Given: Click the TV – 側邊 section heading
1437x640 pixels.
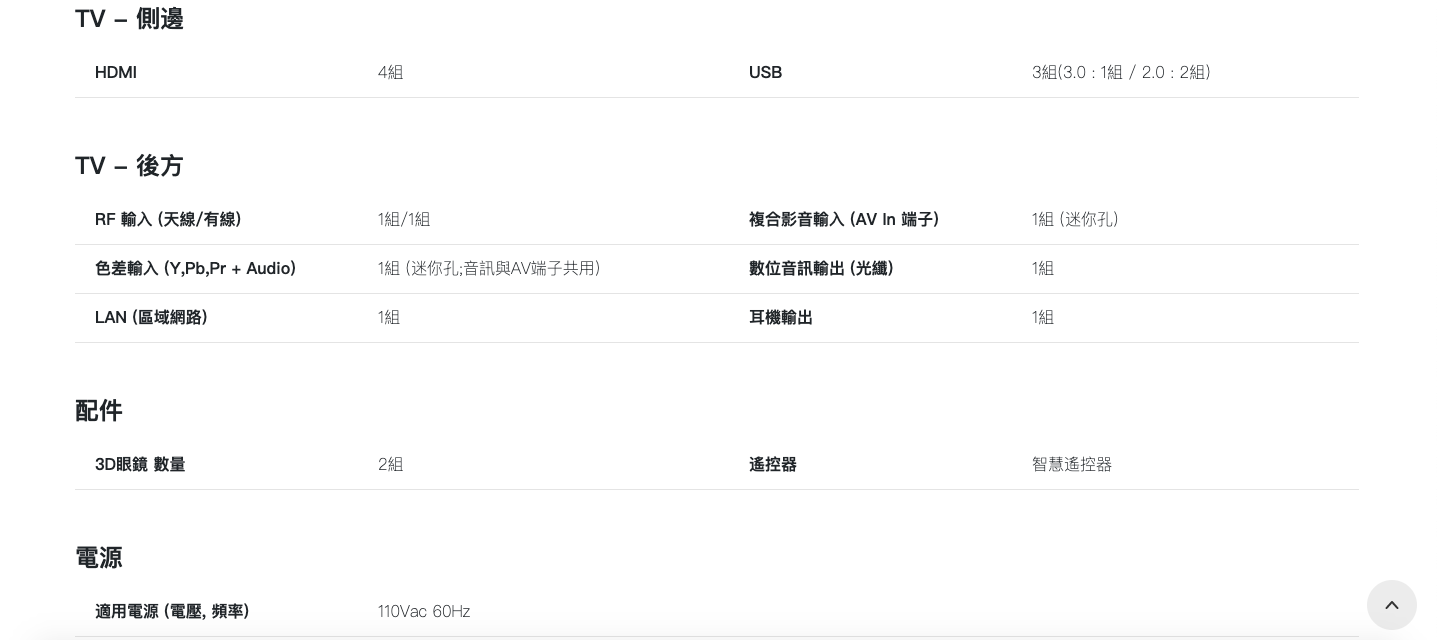Looking at the screenshot, I should pyautogui.click(x=129, y=19).
